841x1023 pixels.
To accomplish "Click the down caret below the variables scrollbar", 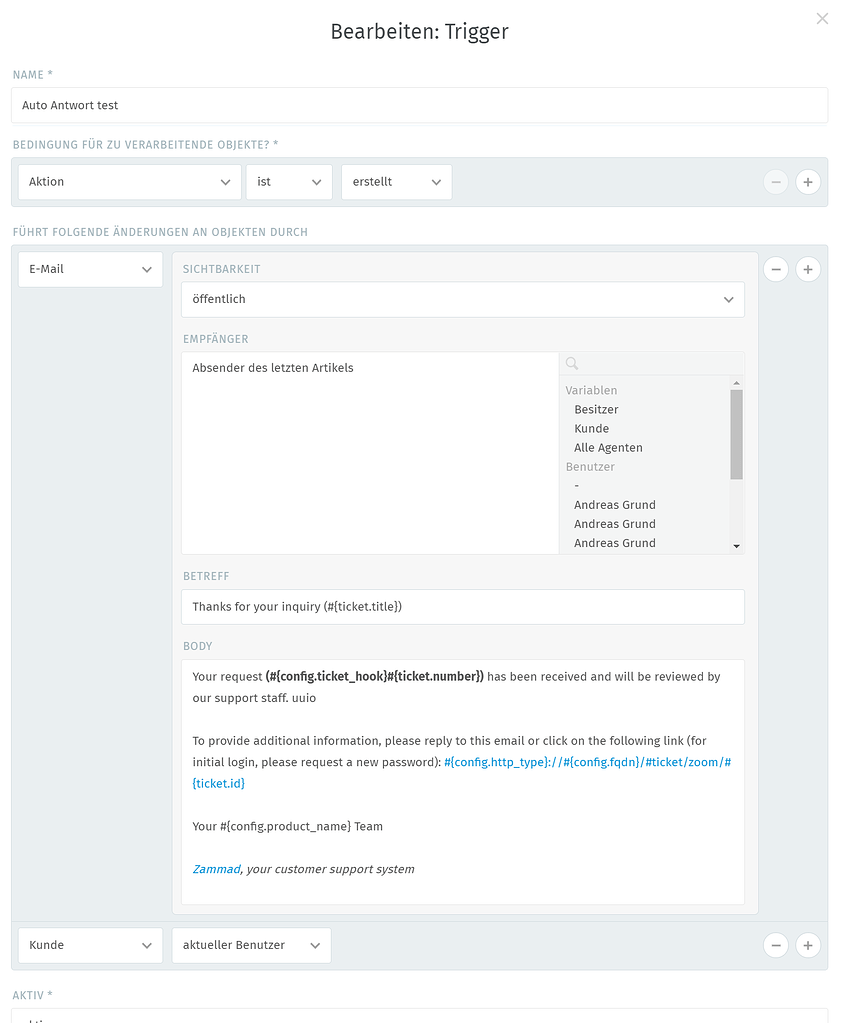I will 736,545.
